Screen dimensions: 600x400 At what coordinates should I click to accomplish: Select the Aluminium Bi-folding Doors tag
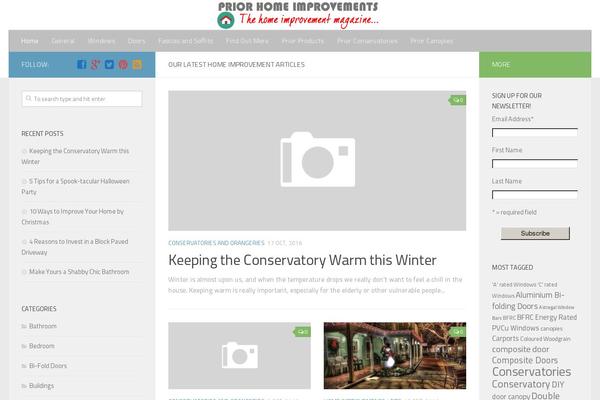pyautogui.click(x=528, y=301)
